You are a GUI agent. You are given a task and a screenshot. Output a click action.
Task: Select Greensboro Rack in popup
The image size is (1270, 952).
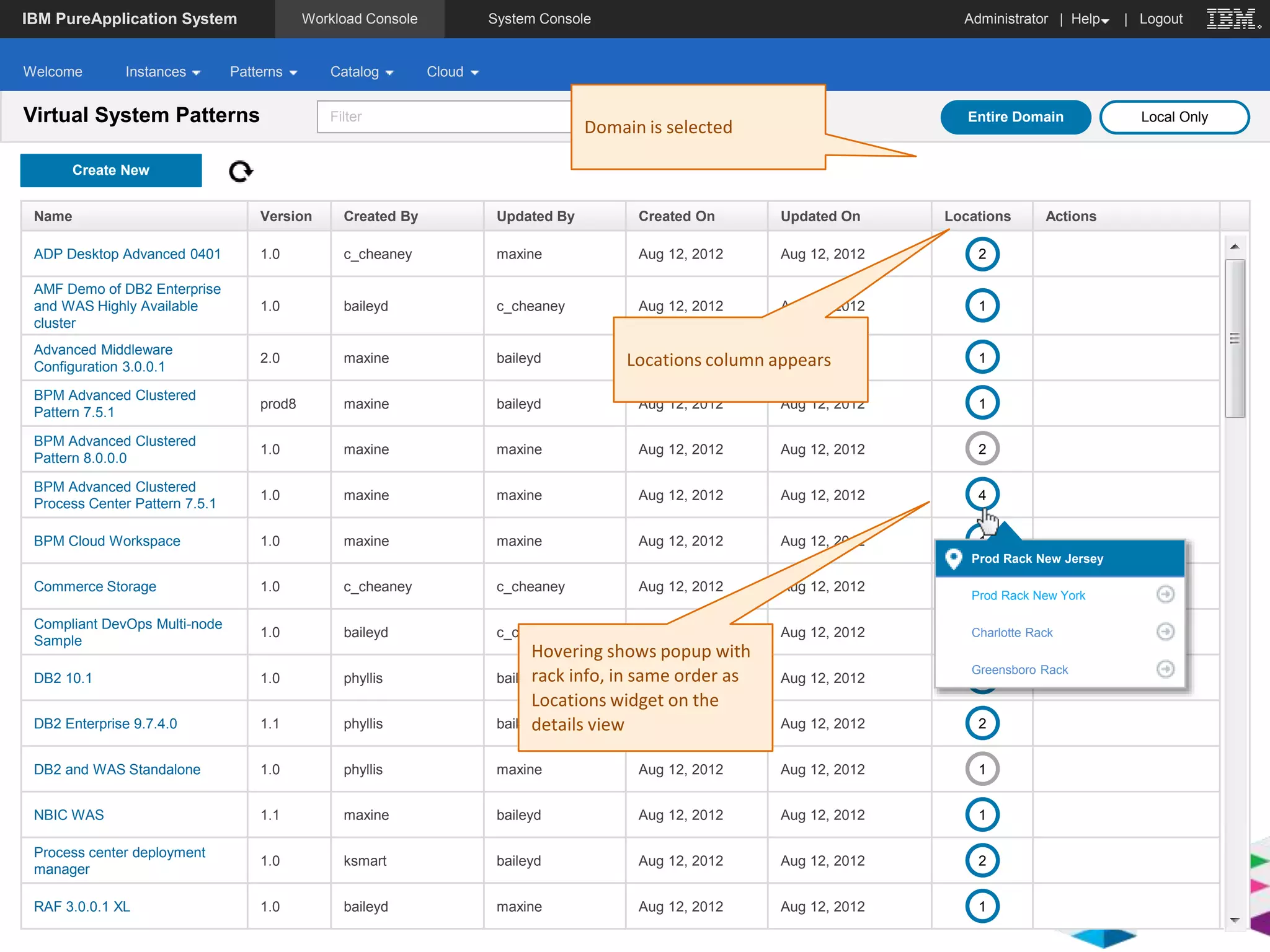[x=1019, y=670]
